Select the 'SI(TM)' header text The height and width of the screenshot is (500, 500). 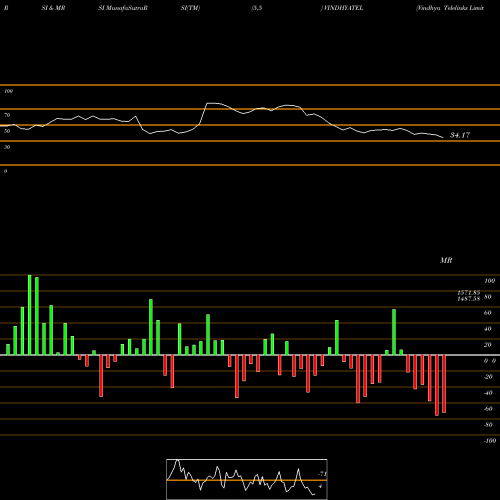[190, 8]
